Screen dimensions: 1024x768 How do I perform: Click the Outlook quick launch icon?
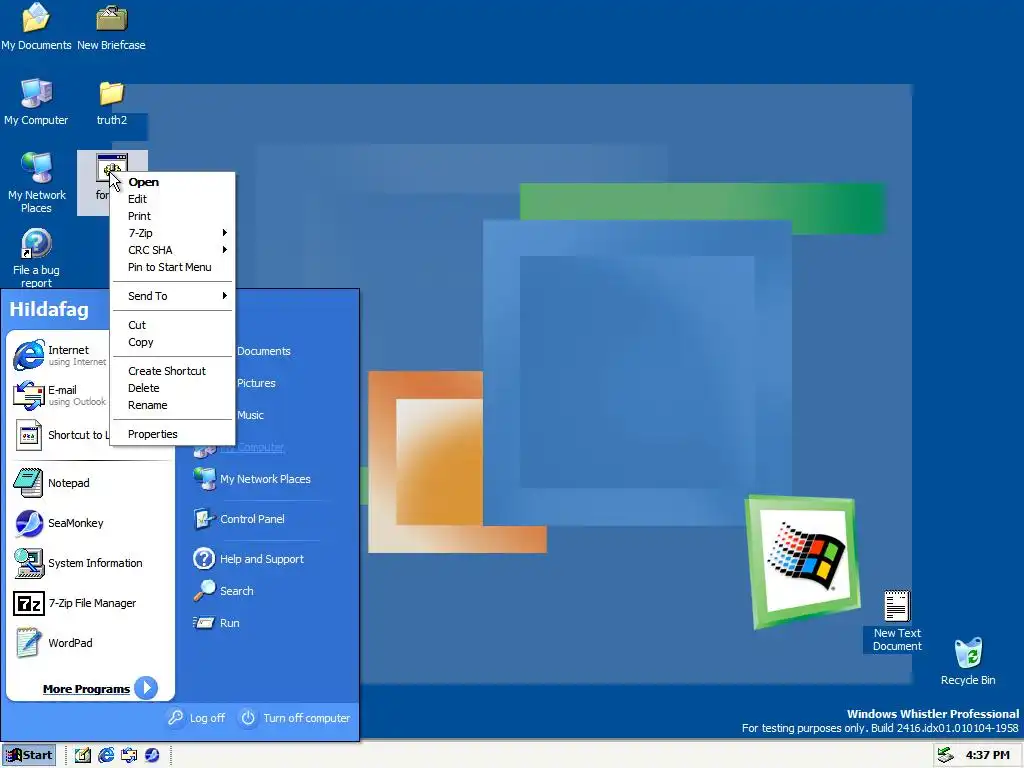129,755
